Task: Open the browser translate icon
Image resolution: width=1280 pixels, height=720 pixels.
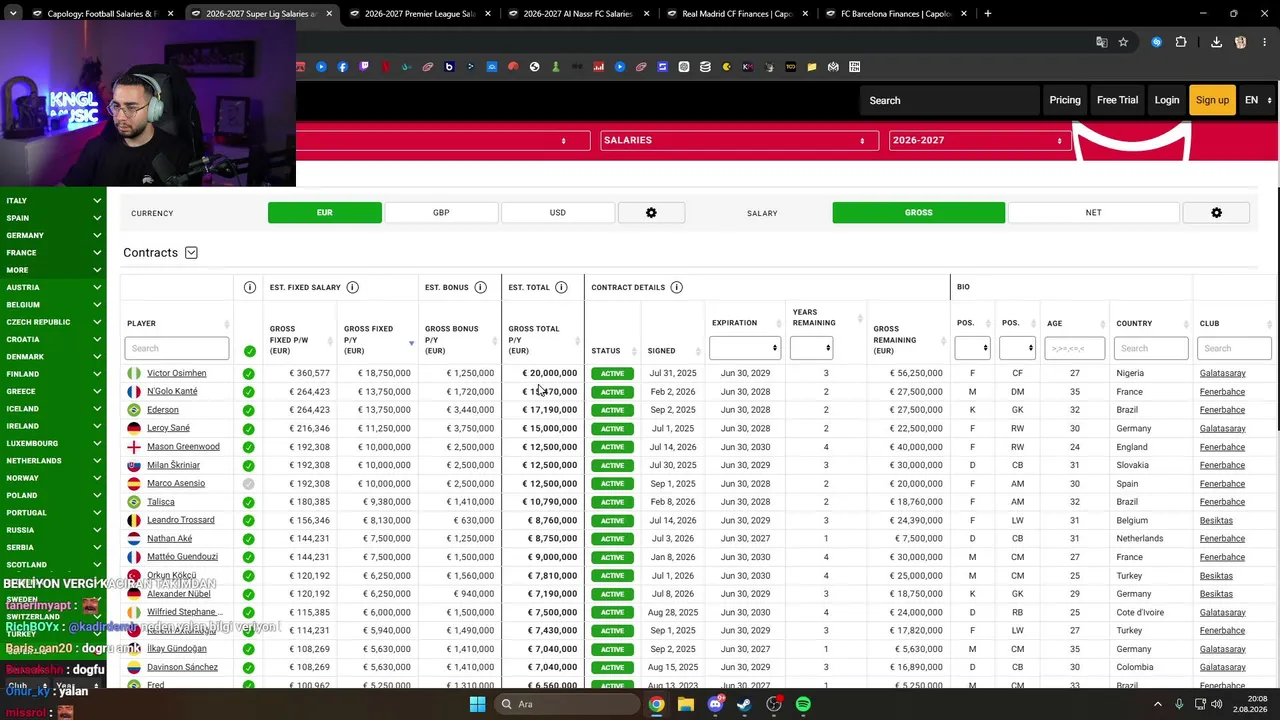Action: (x=1101, y=42)
